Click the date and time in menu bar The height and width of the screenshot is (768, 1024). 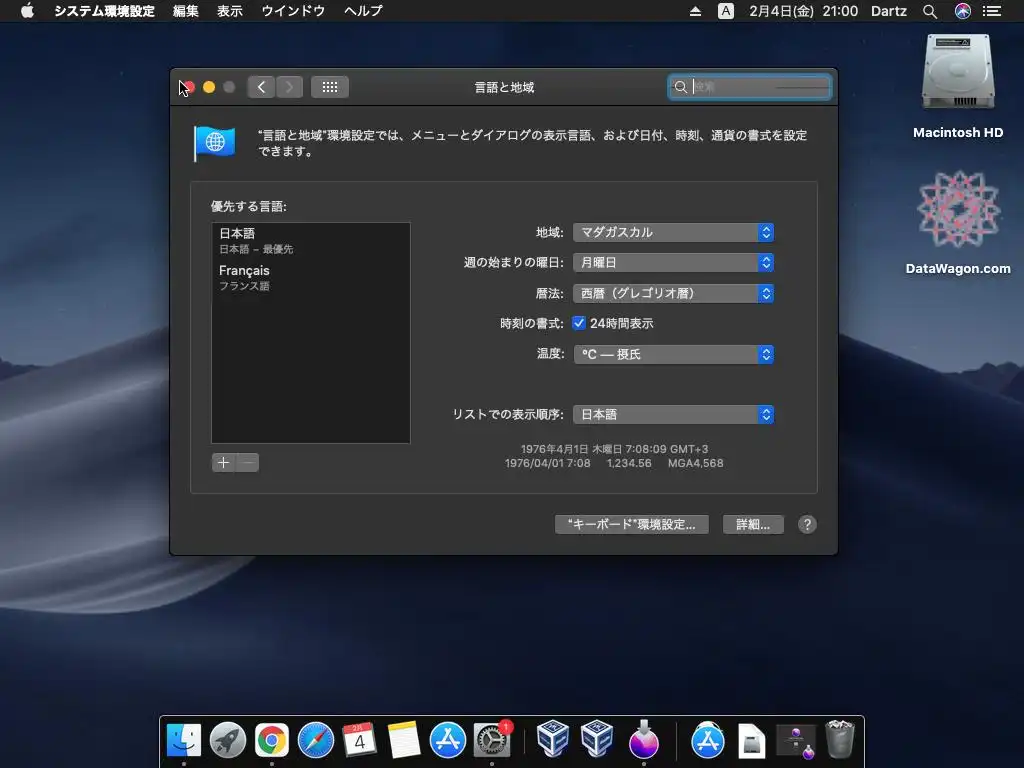pyautogui.click(x=803, y=11)
